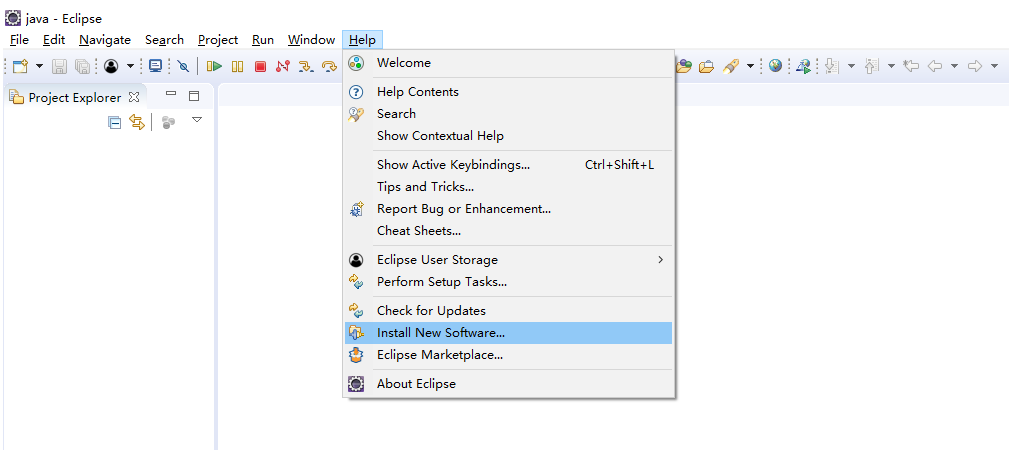Open the Navigate menu
1009x450 pixels.
[105, 40]
